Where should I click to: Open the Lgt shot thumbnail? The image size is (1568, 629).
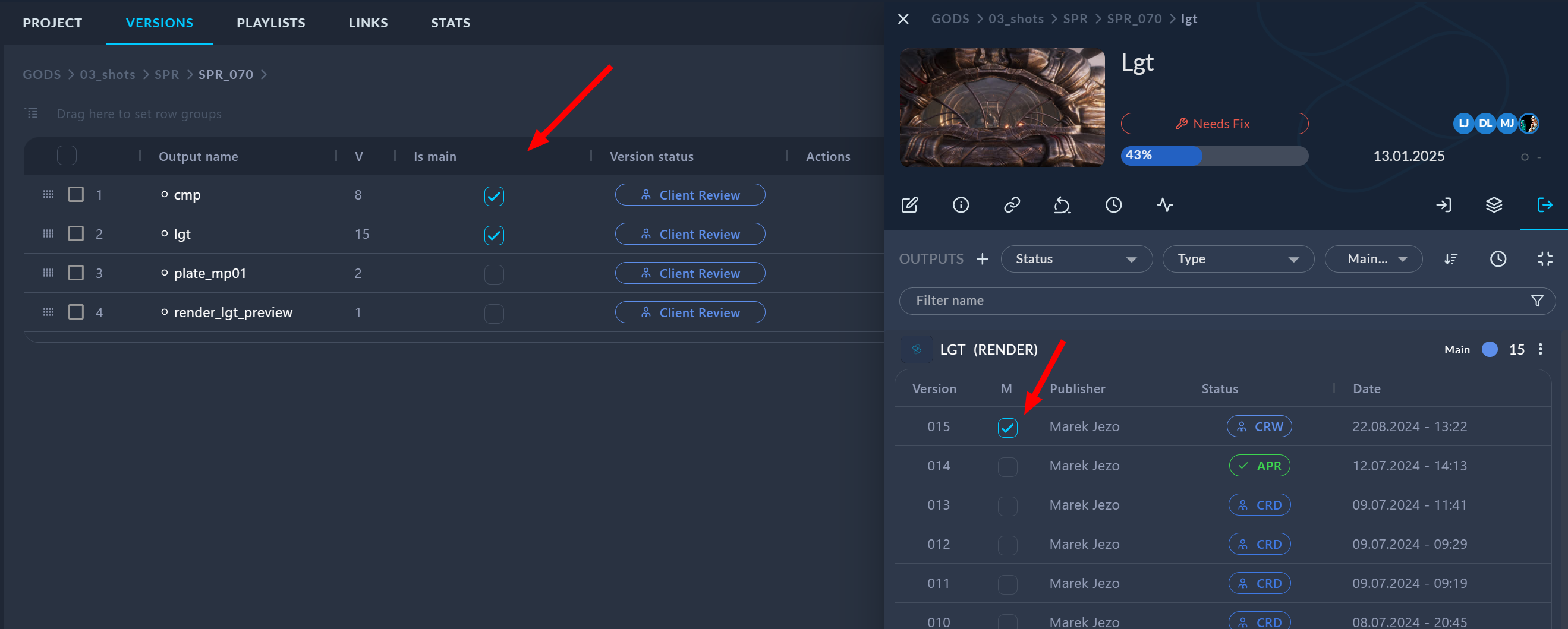[x=1002, y=108]
